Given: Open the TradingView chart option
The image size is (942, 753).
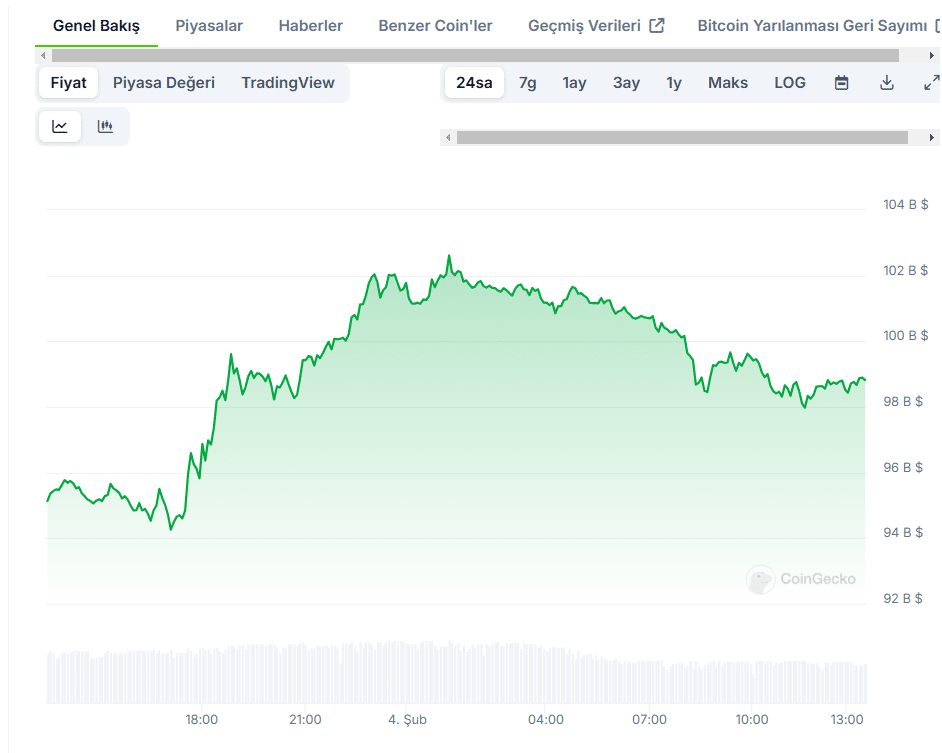Looking at the screenshot, I should [288, 83].
